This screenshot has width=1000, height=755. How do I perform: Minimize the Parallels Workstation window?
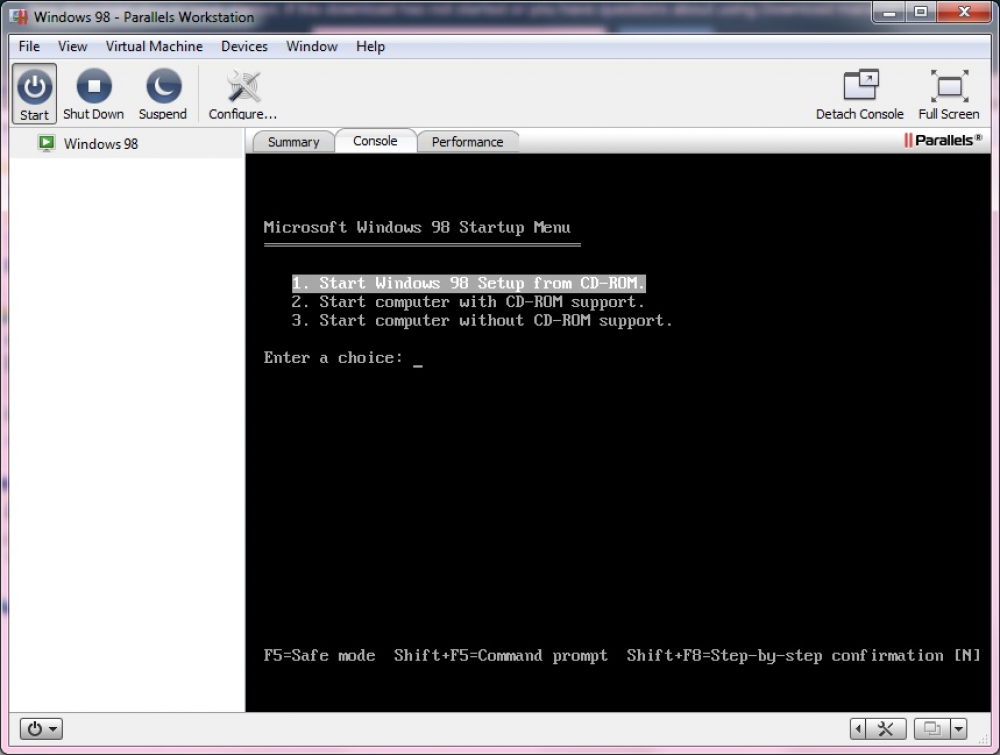(x=888, y=12)
